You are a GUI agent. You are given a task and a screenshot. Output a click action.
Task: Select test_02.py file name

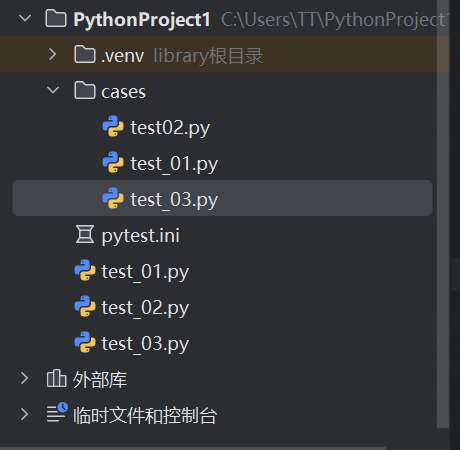[145, 308]
